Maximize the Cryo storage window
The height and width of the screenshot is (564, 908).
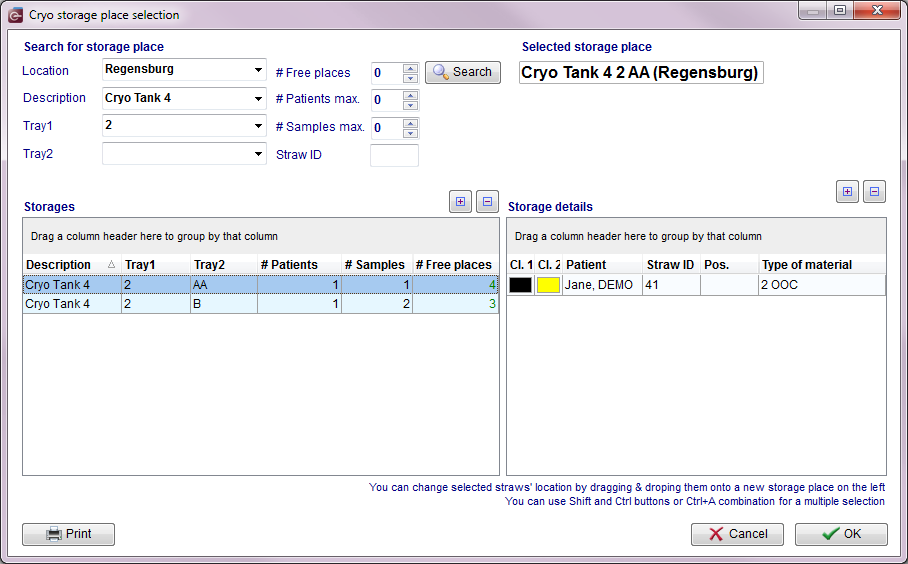click(840, 10)
